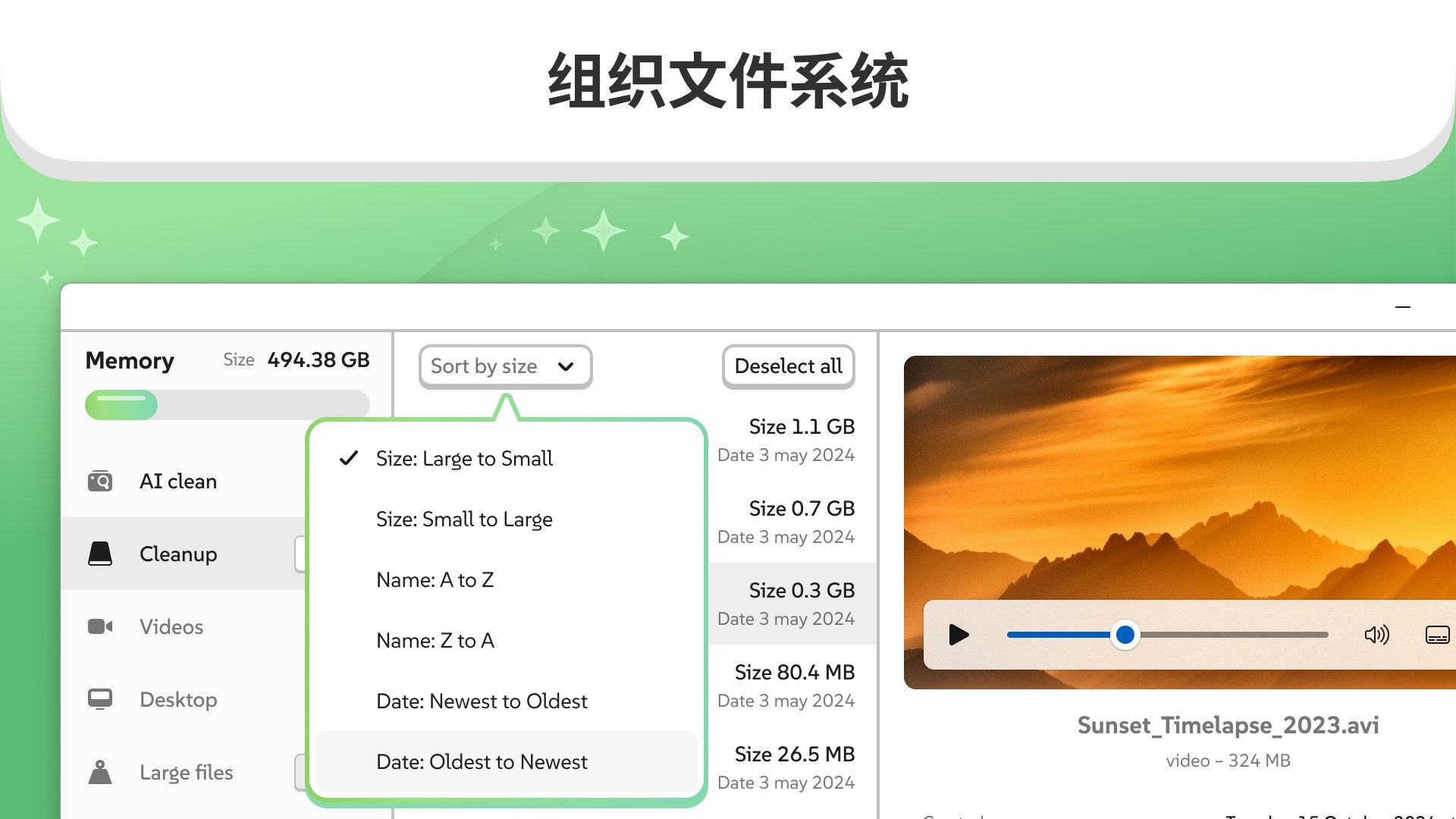Select the checked Size: Large to Small option
This screenshot has height=819, width=1456.
point(464,458)
